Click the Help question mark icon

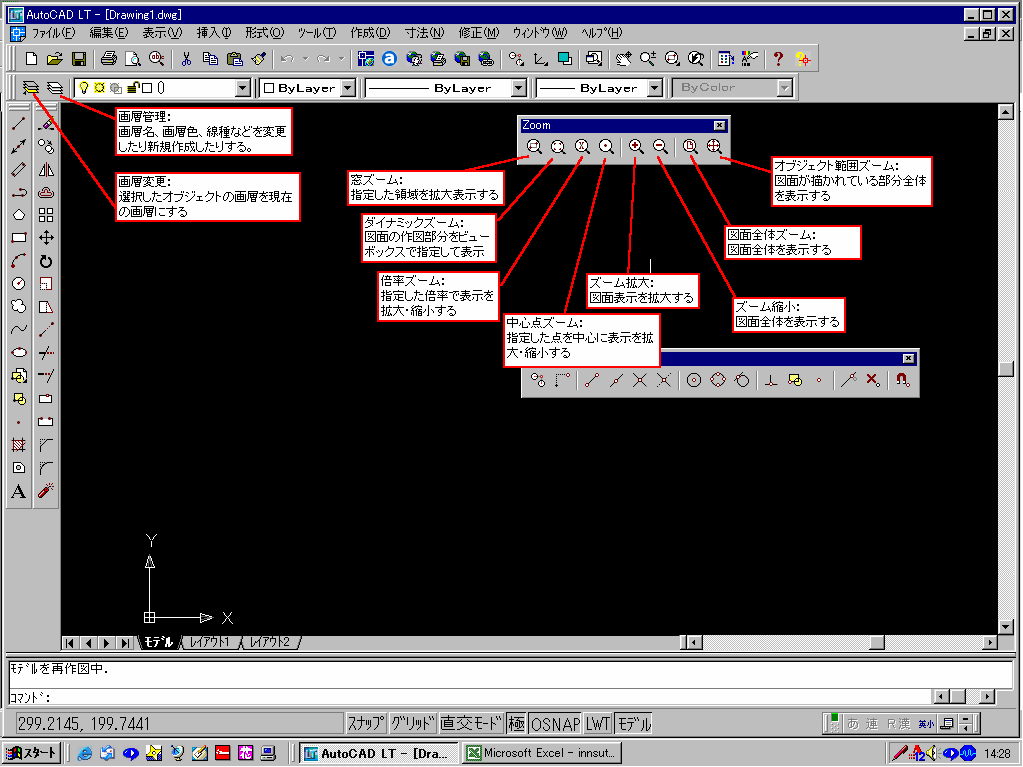pos(778,59)
